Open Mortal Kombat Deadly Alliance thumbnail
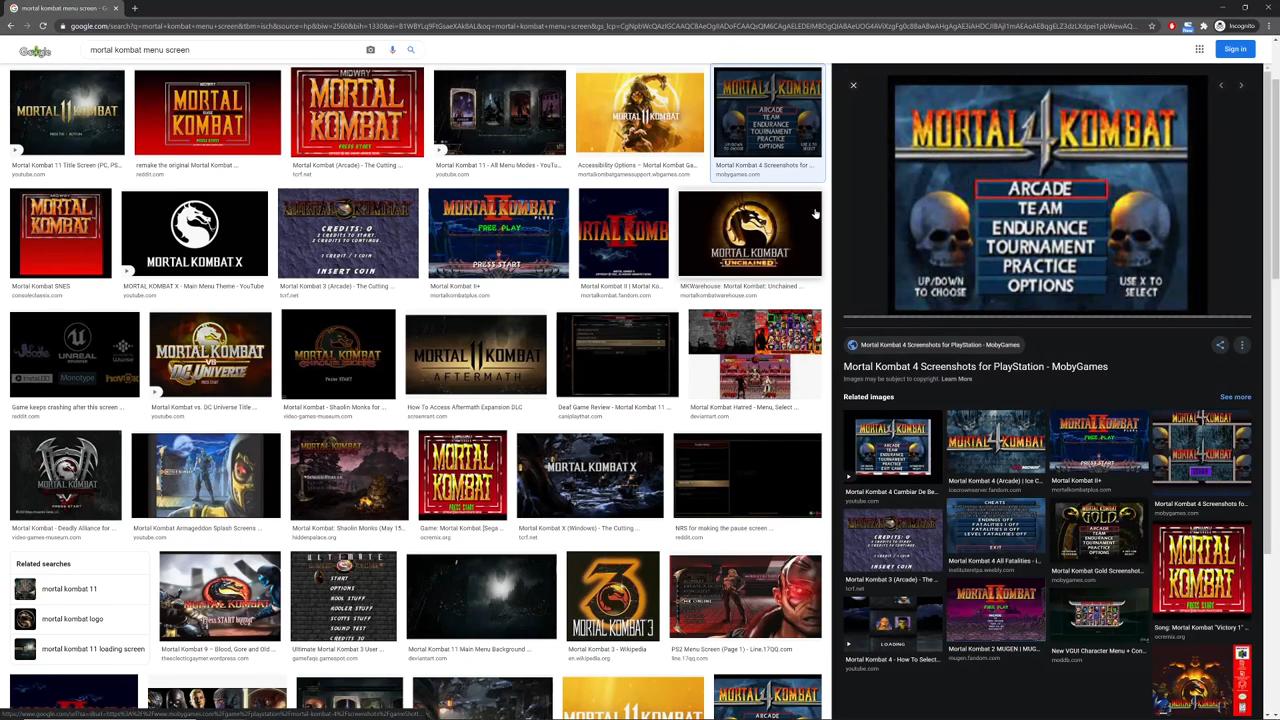1280x720 pixels. click(66, 475)
